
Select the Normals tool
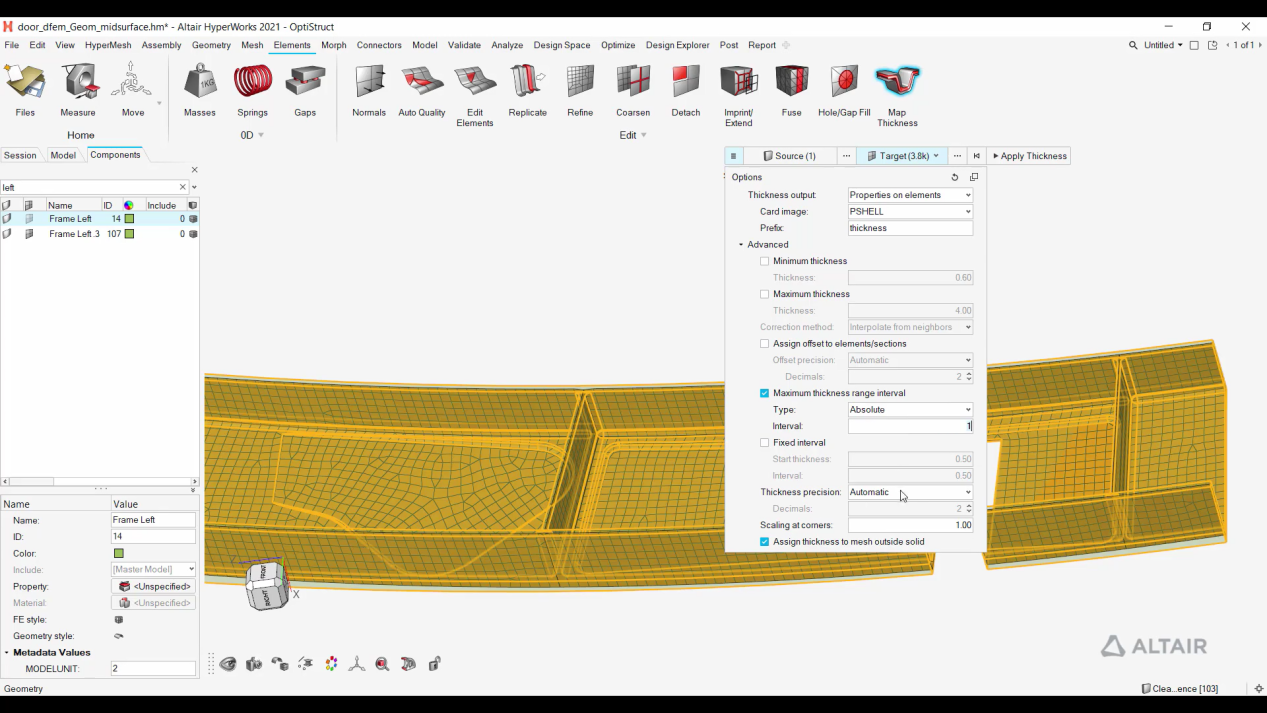tap(369, 90)
